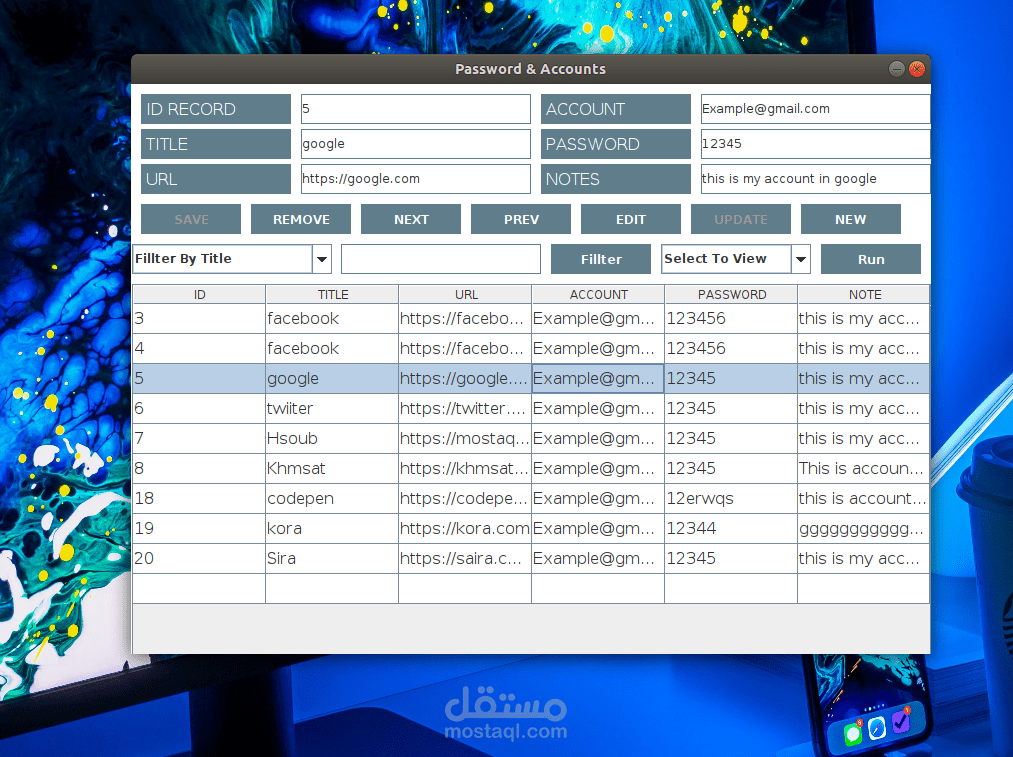
Task: Open the Select To View dropdown arrow
Action: pyautogui.click(x=801, y=259)
